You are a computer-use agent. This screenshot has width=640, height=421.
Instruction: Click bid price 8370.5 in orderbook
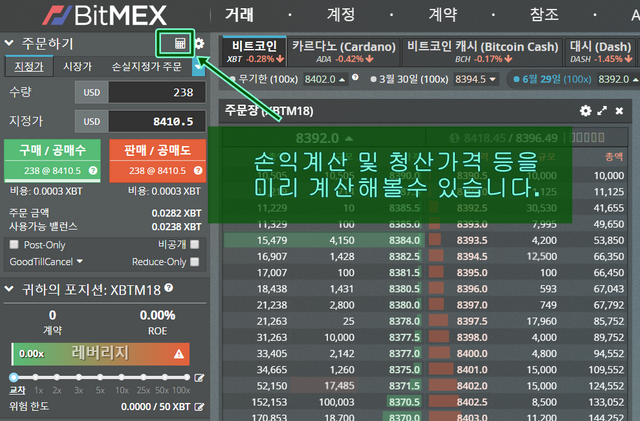coord(404,402)
